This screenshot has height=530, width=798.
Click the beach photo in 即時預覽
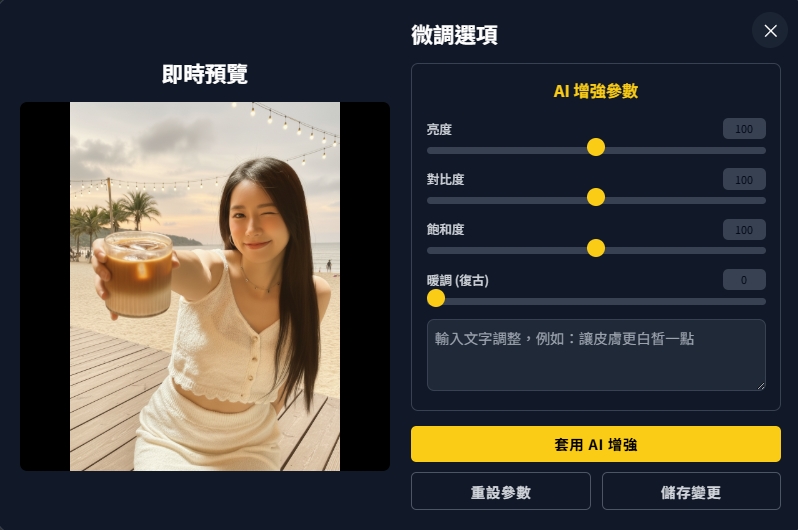pyautogui.click(x=205, y=286)
